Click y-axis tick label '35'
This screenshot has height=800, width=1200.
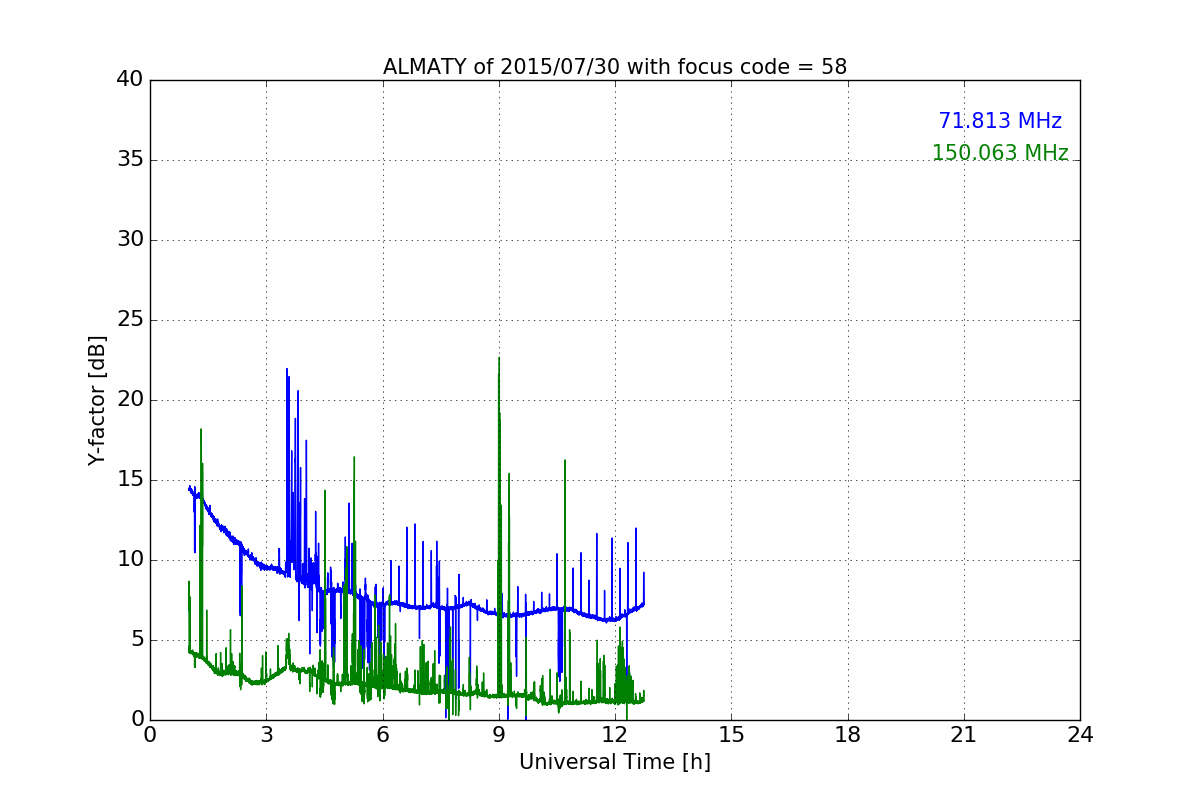tap(130, 160)
